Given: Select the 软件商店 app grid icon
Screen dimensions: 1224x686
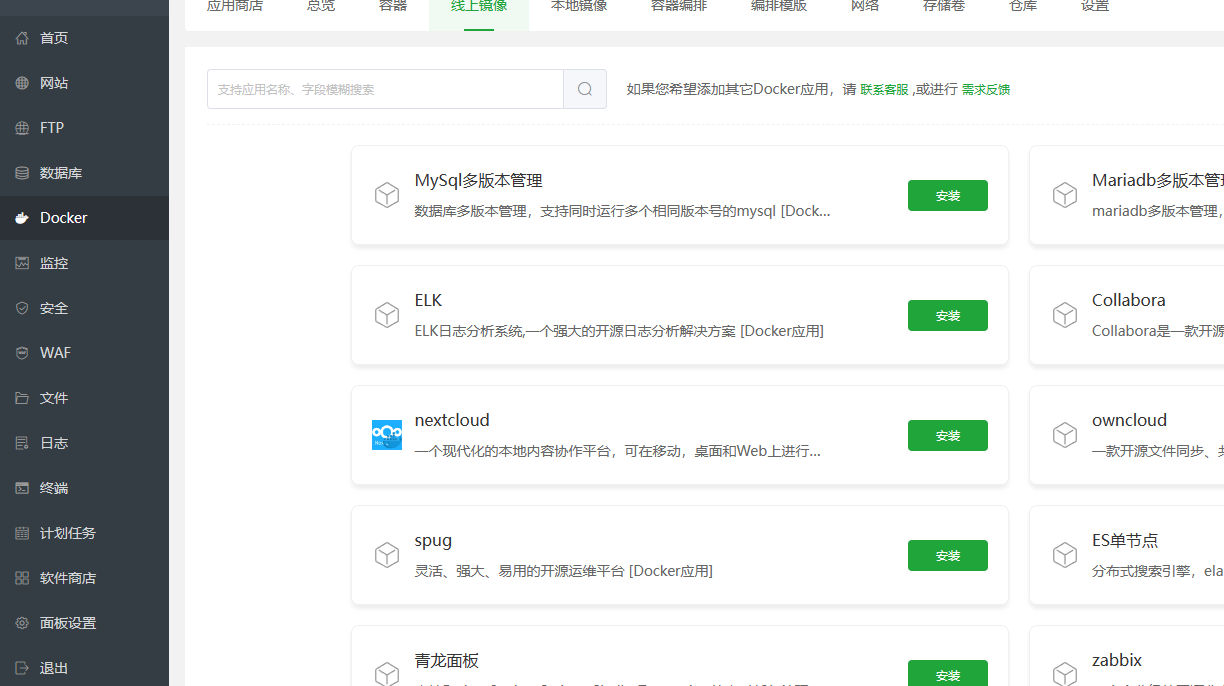Looking at the screenshot, I should click(x=22, y=578).
